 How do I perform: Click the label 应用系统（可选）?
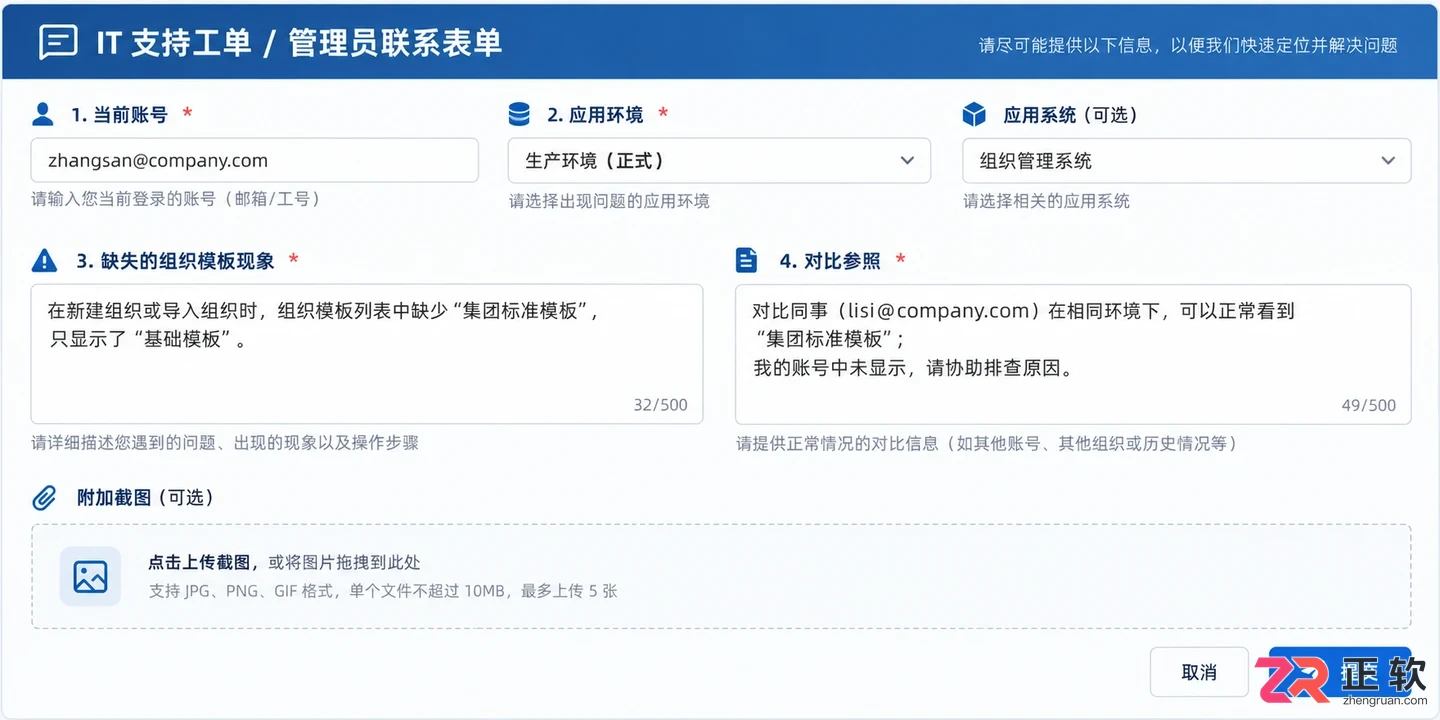1070,115
